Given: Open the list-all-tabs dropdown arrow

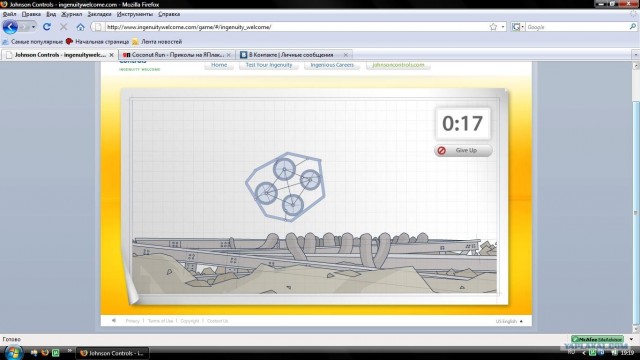Looking at the screenshot, I should pyautogui.click(x=636, y=55).
